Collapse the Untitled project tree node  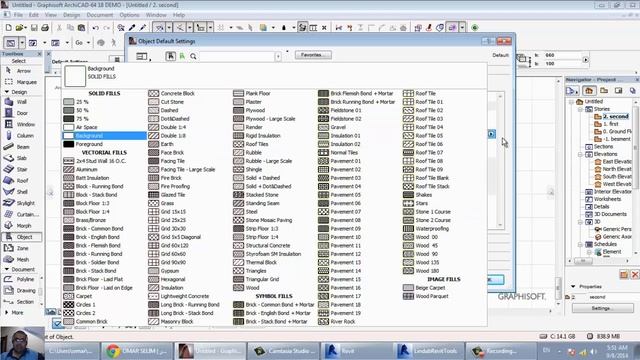(571, 101)
